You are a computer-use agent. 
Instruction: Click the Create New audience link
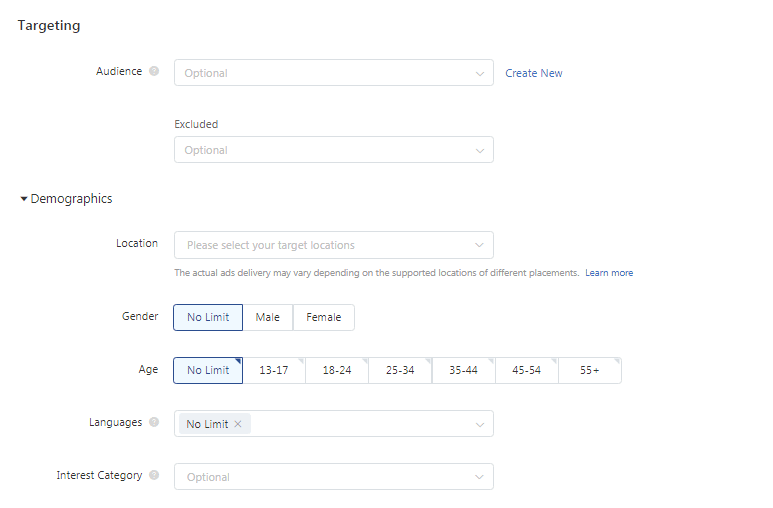pyautogui.click(x=534, y=73)
